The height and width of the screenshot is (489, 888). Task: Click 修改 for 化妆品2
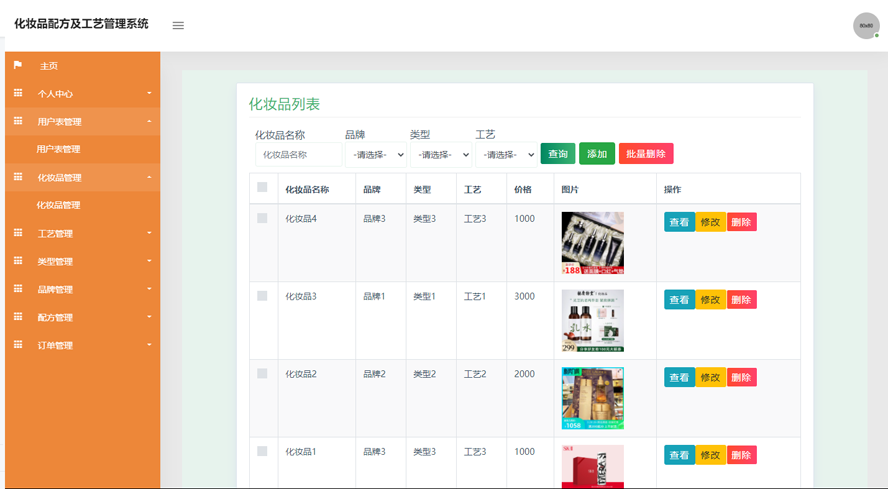click(x=710, y=377)
